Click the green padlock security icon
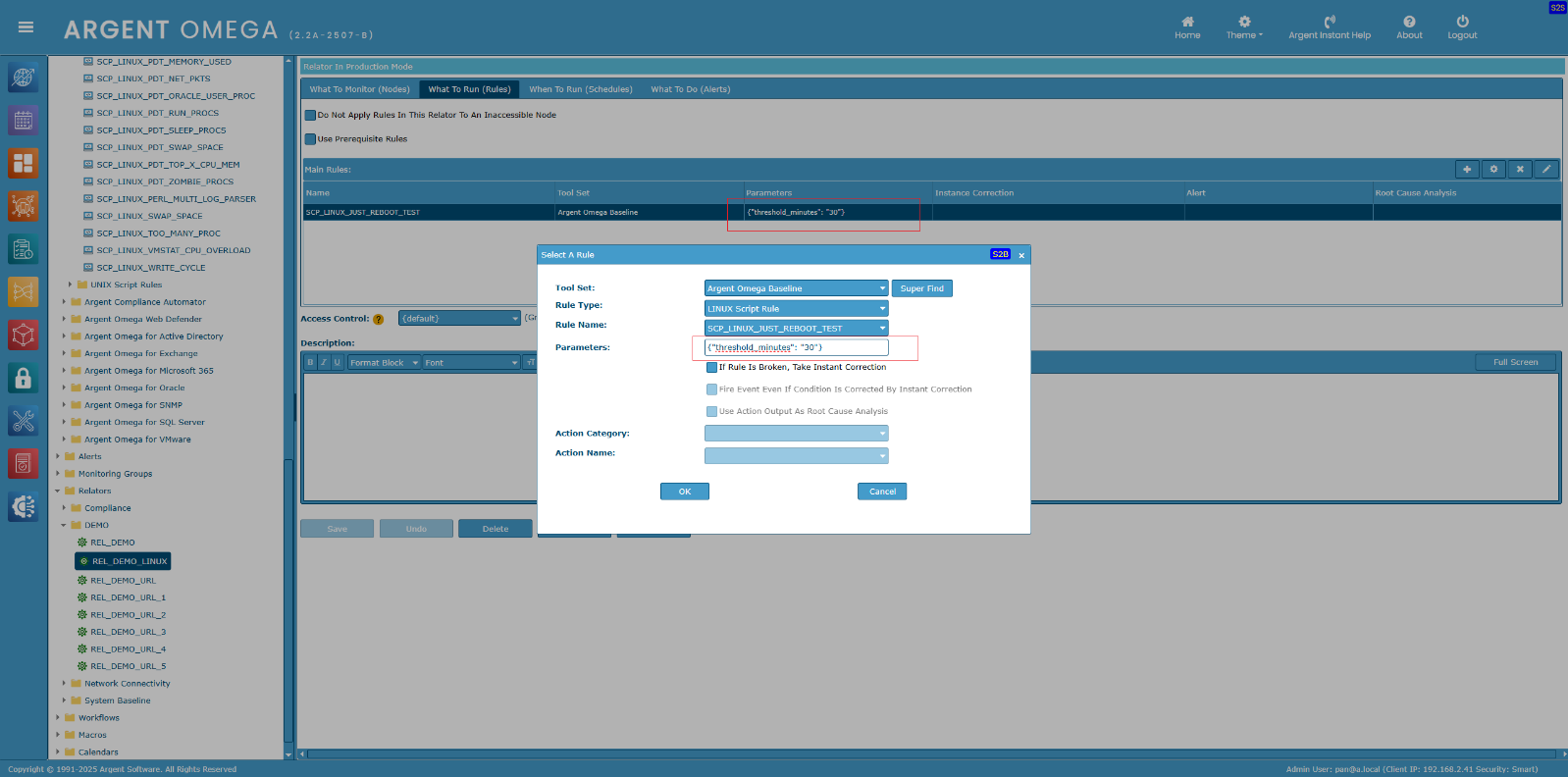Viewport: 1568px width, 777px height. (24, 378)
